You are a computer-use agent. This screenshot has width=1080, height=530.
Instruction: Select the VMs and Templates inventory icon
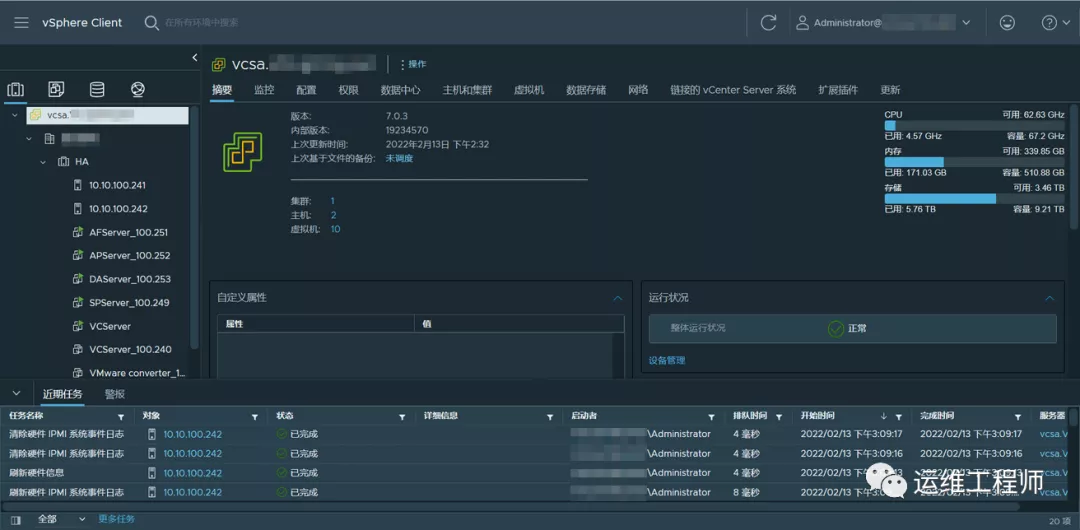click(56, 90)
